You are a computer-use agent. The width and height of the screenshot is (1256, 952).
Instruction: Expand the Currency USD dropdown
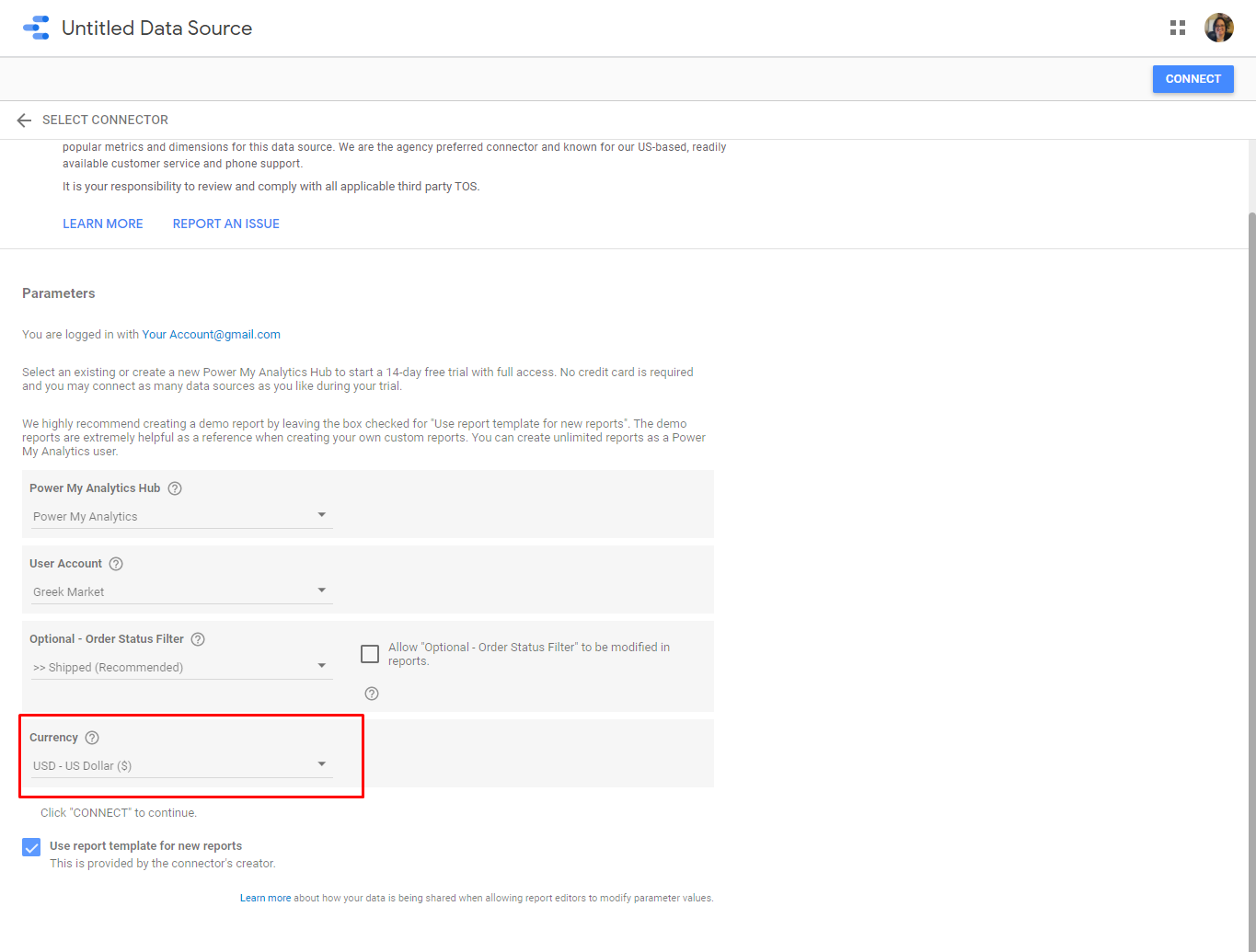tap(181, 765)
